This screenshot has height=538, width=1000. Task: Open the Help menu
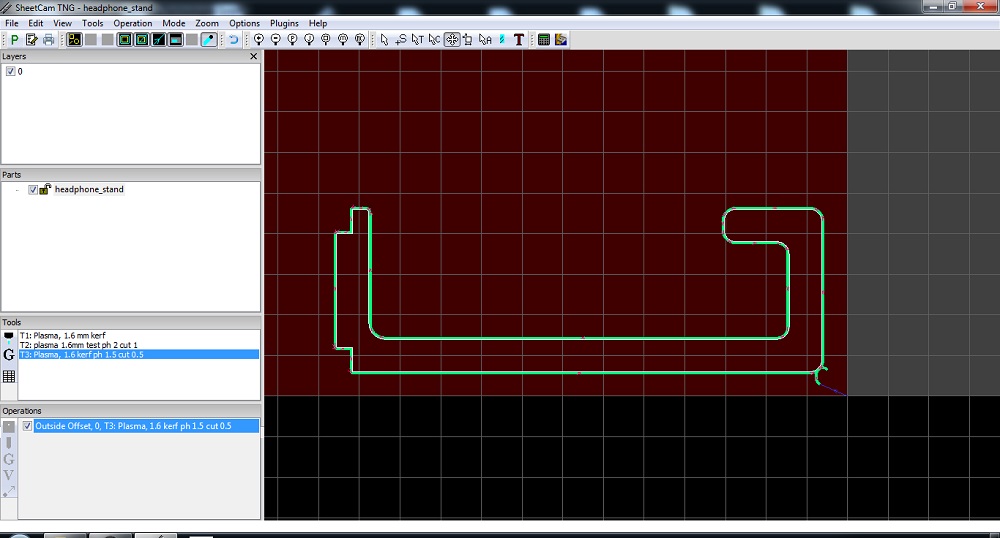[x=318, y=23]
